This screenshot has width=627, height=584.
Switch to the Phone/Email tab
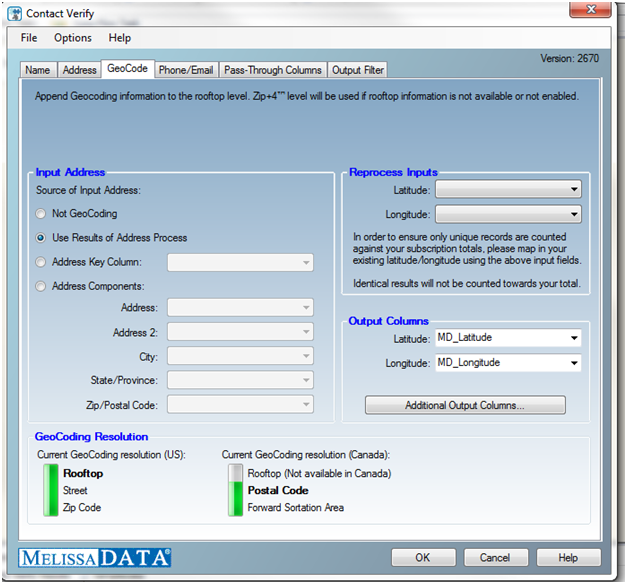[x=186, y=70]
